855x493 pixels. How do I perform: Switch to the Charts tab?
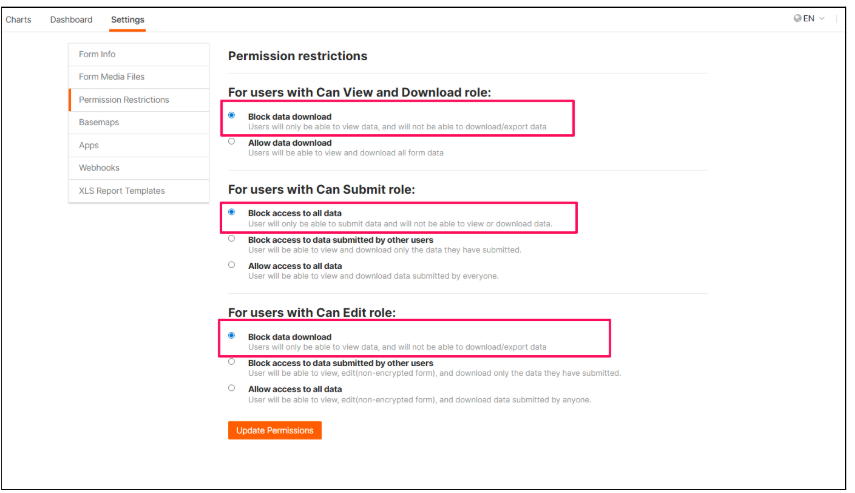tap(18, 20)
